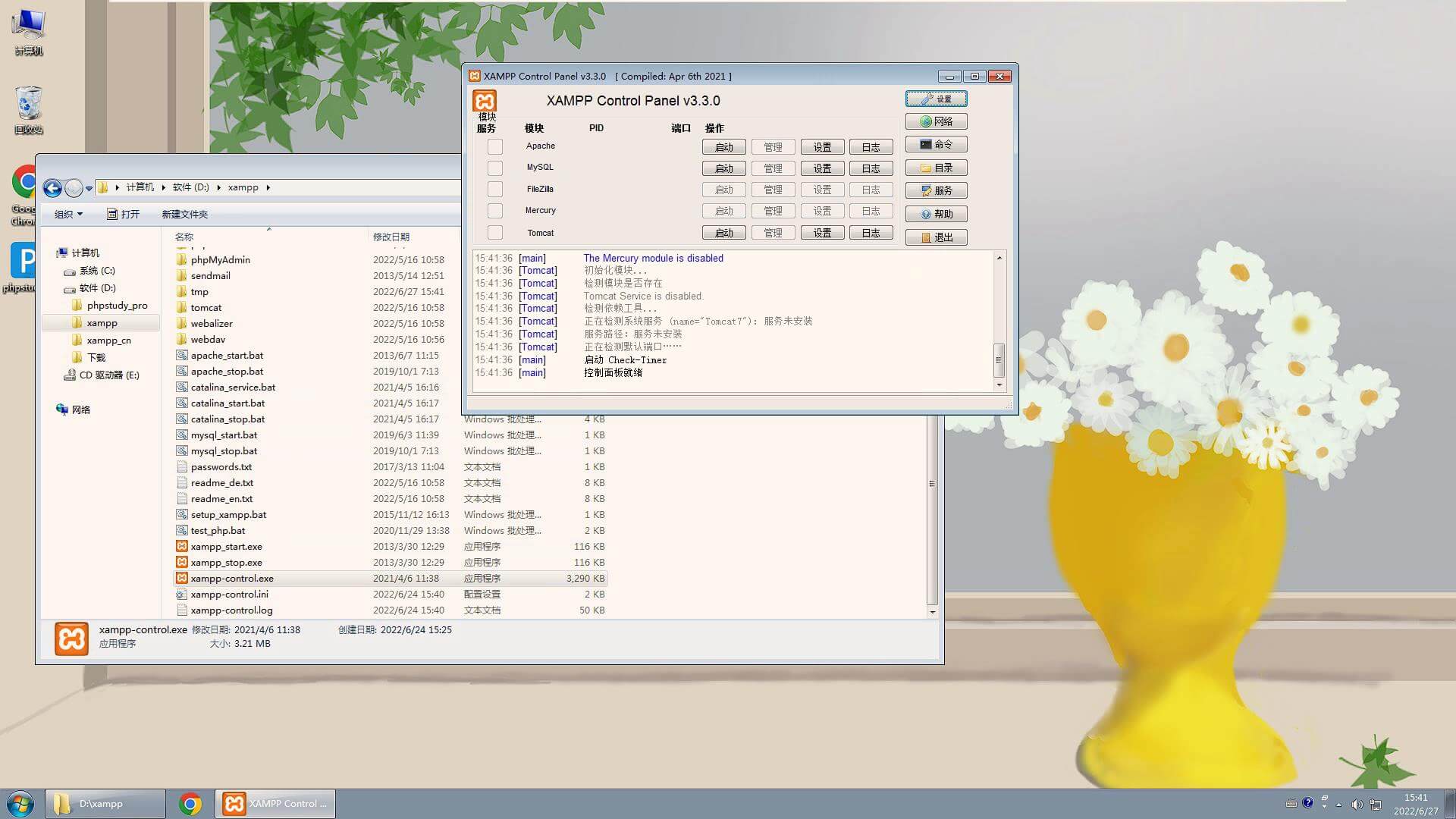Open the 组织 dropdown menu
Image resolution: width=1456 pixels, height=819 pixels.
tap(68, 214)
